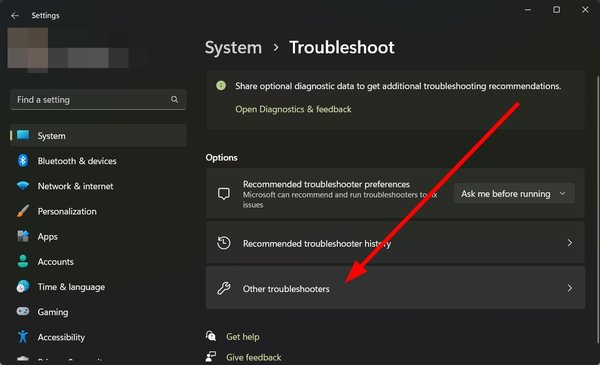600x365 pixels.
Task: Go back with the Settings back arrow
Action: (15, 16)
